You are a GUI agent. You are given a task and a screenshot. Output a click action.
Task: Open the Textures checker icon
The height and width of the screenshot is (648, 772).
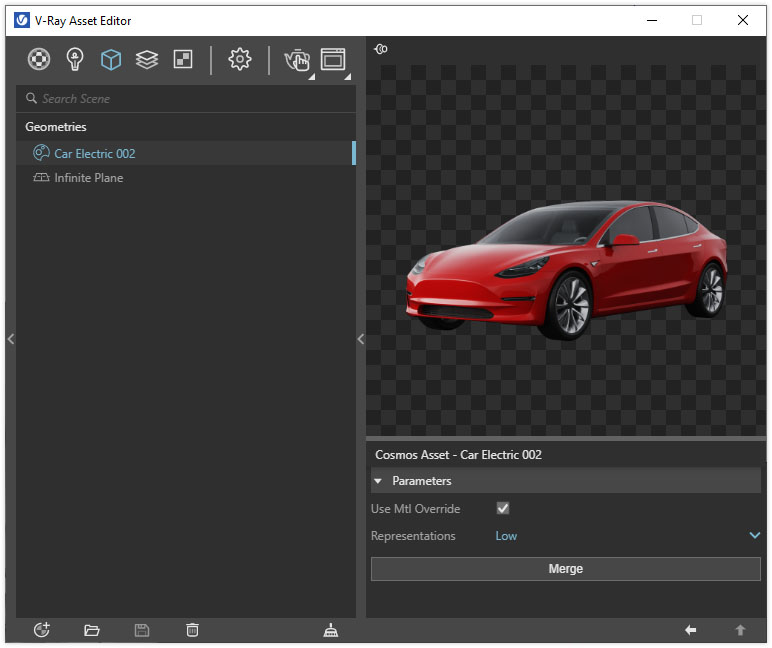click(183, 60)
